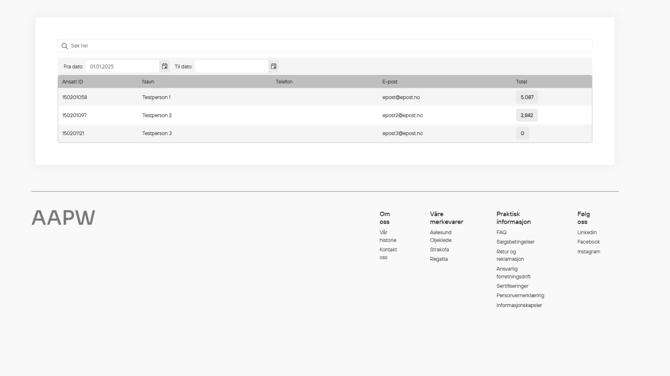Screen dimensions: 670x376
Task: Visit the Facebook footer link
Action: (x=588, y=242)
